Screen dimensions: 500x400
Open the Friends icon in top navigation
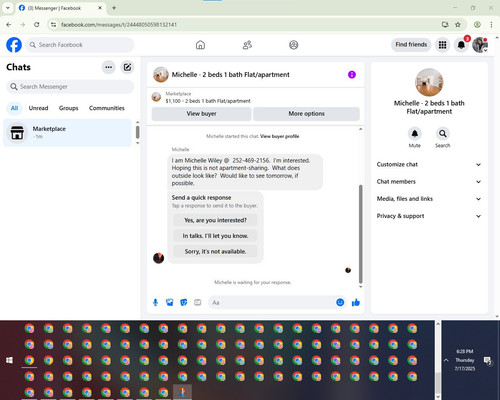[247, 45]
